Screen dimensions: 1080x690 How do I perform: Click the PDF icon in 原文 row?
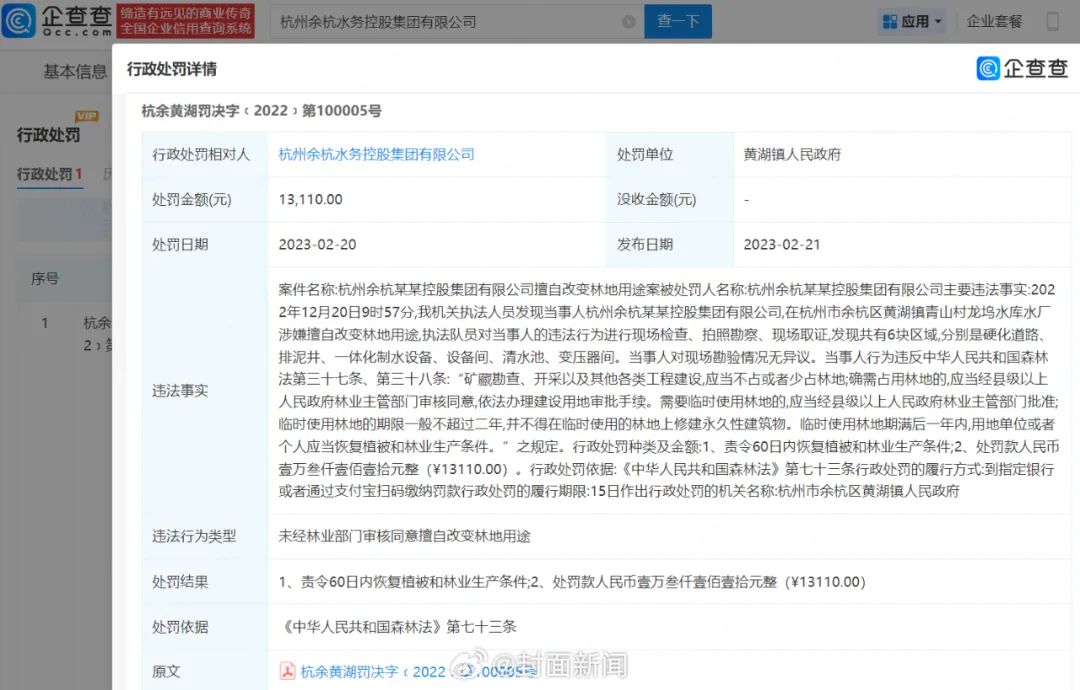coord(286,671)
